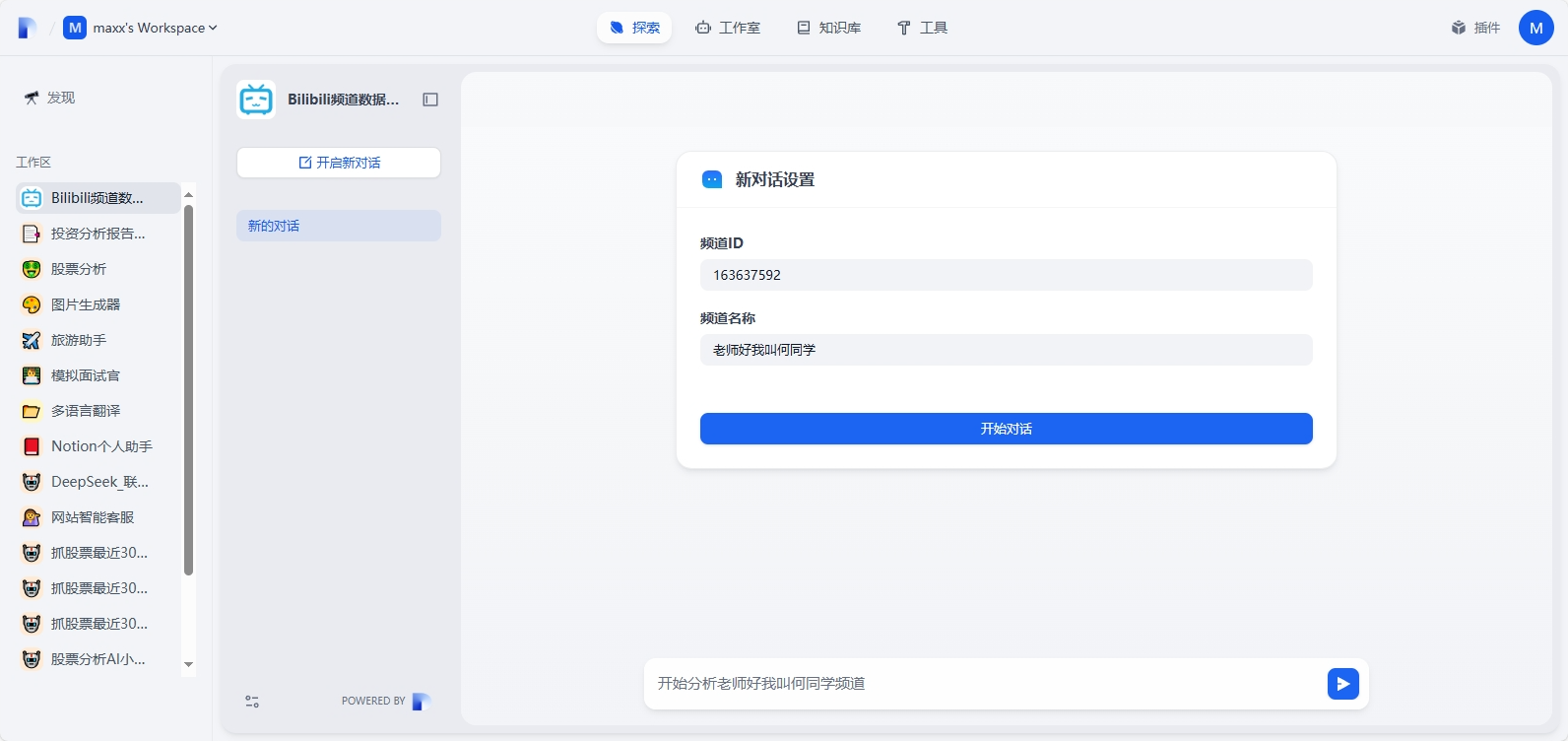Image resolution: width=1568 pixels, height=741 pixels.
Task: Open the 股票分析 app
Action: (x=98, y=269)
